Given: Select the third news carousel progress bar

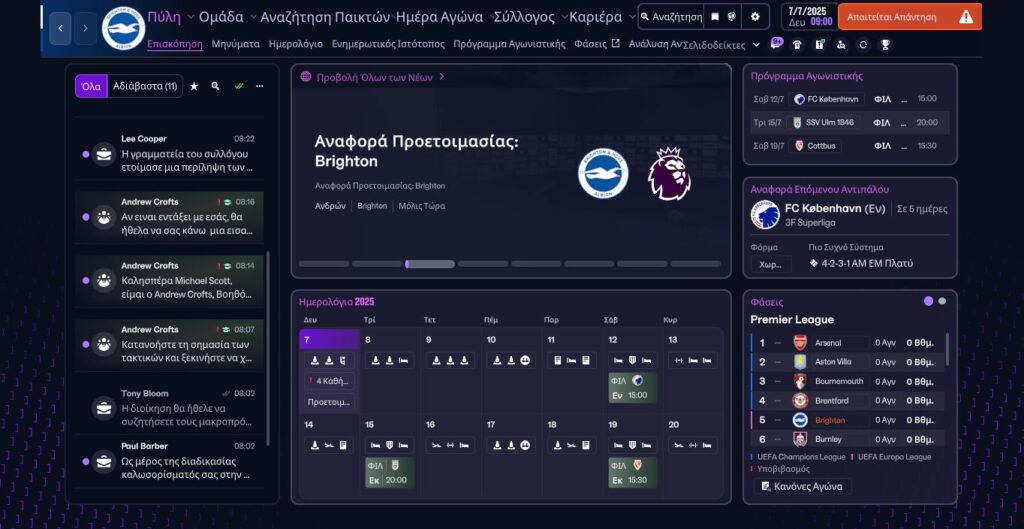Looking at the screenshot, I should (429, 264).
